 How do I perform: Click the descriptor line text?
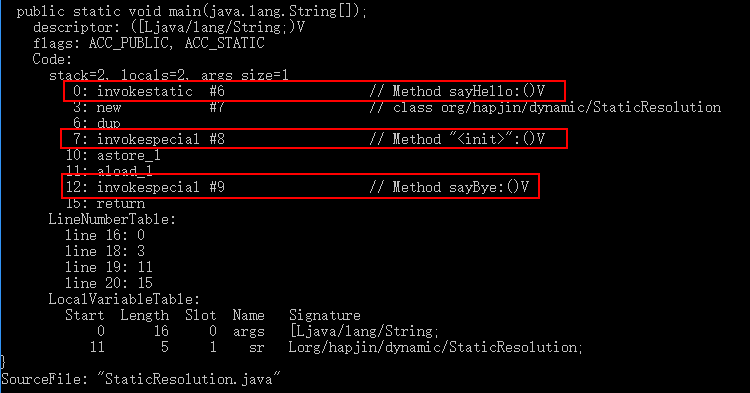pos(169,27)
